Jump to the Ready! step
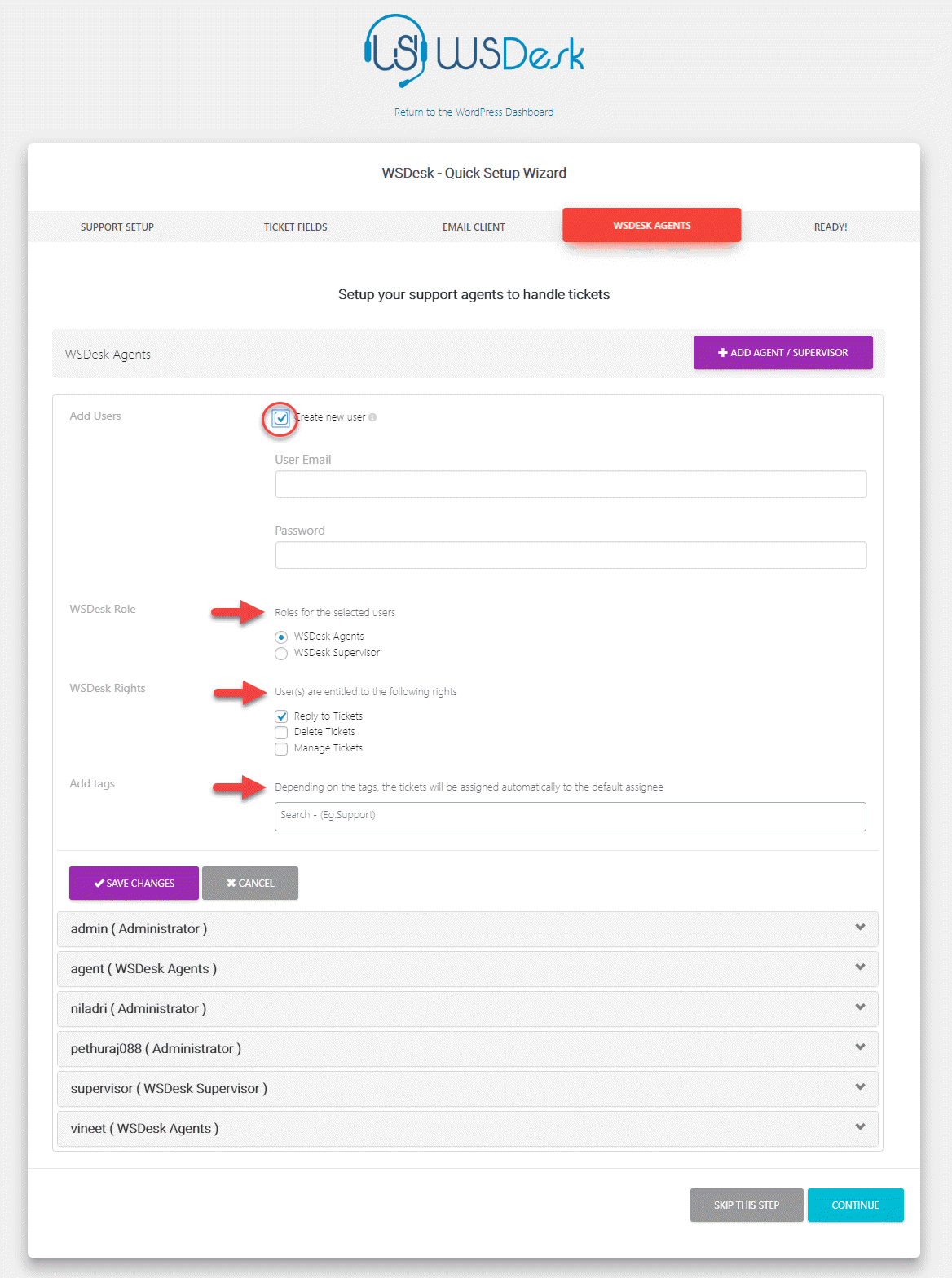 [831, 227]
